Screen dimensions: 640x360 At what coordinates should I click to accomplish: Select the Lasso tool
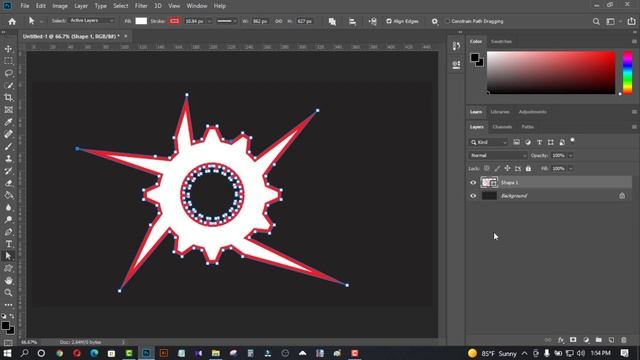point(8,73)
